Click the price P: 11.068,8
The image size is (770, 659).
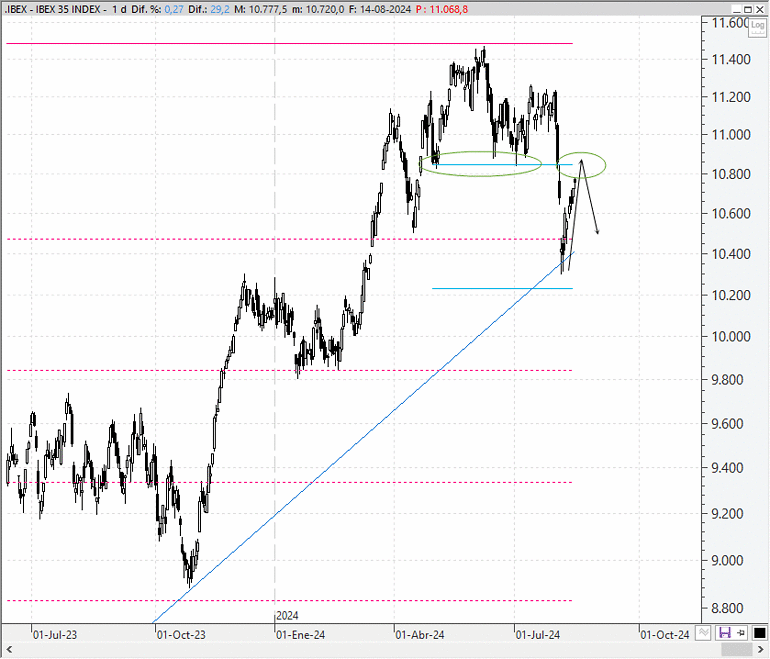click(x=442, y=9)
